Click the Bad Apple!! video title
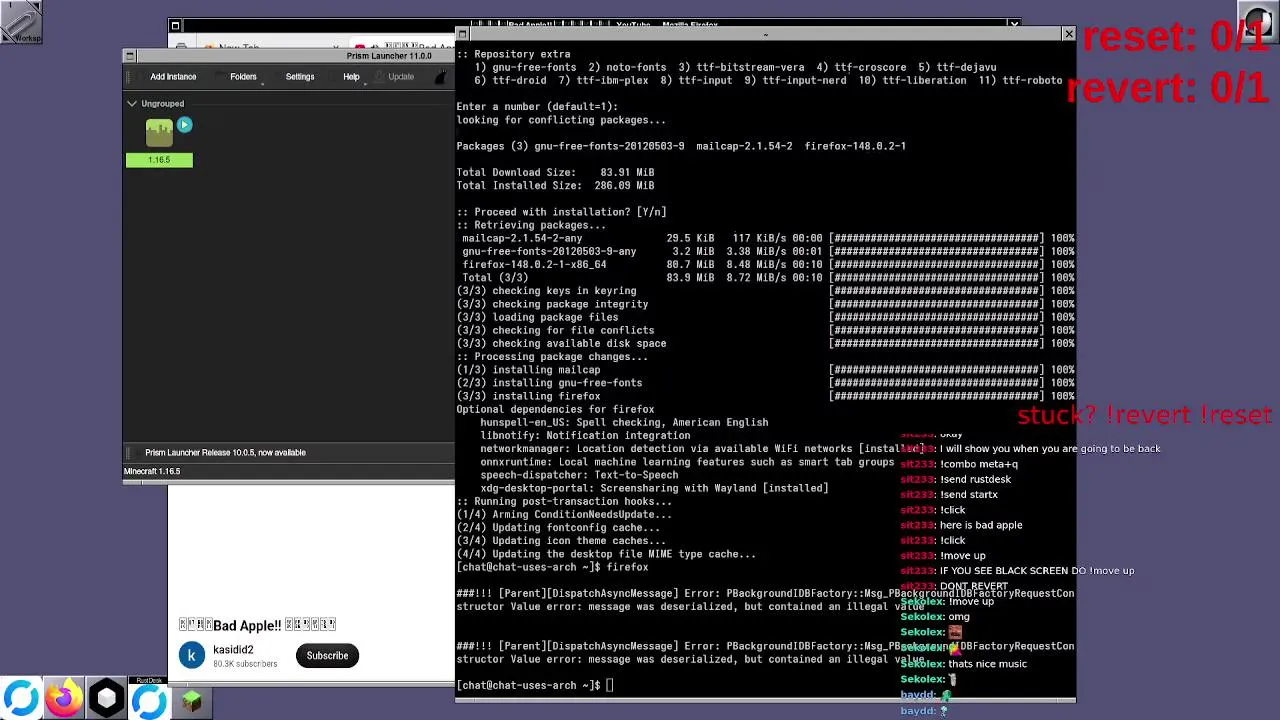Screen dimensions: 1280x720 tap(257, 625)
